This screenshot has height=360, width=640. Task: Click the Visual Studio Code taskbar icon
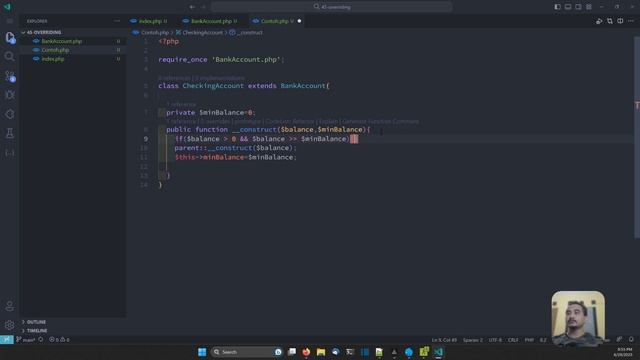tap(438, 352)
